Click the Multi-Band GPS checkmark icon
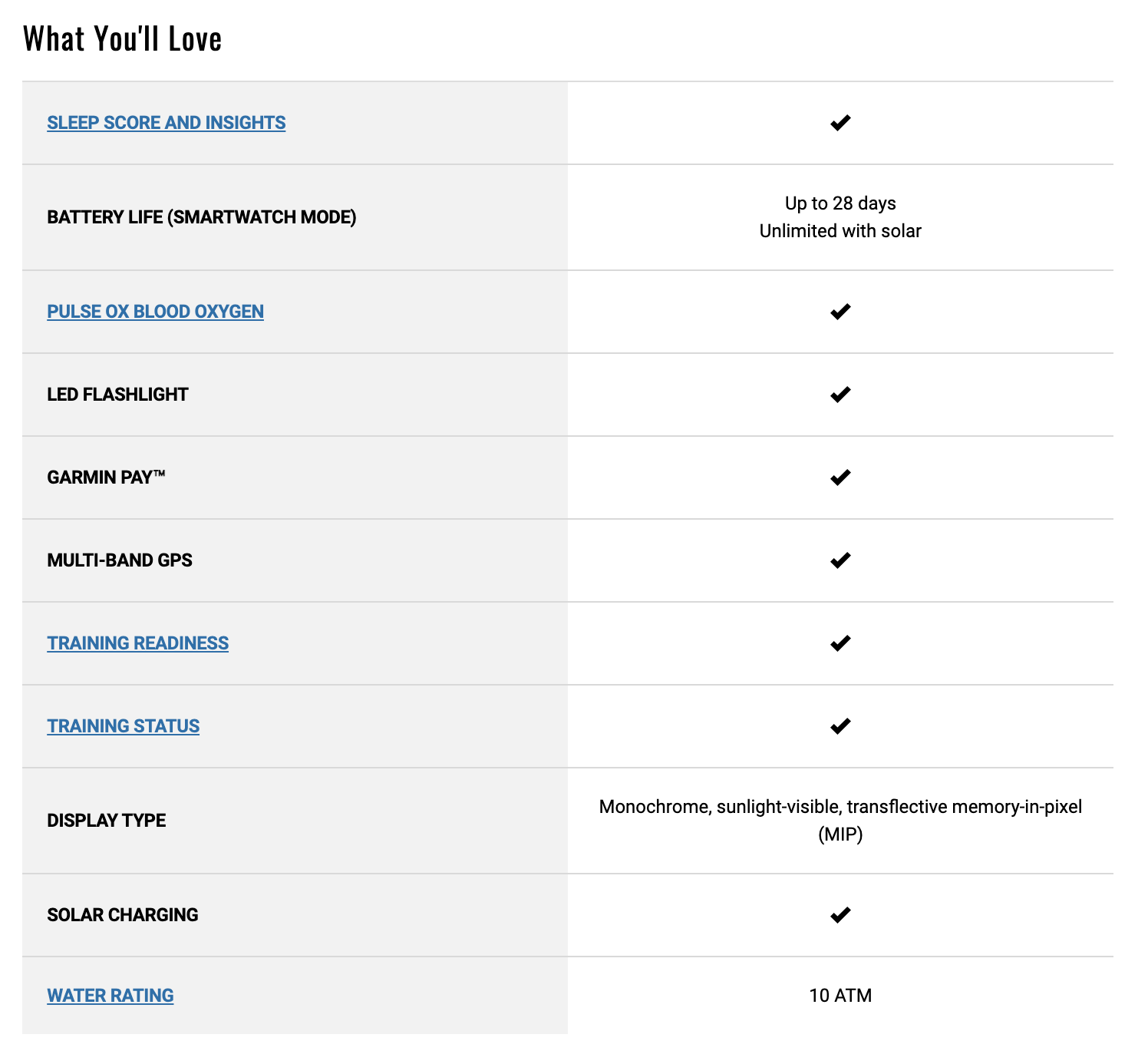 840,560
